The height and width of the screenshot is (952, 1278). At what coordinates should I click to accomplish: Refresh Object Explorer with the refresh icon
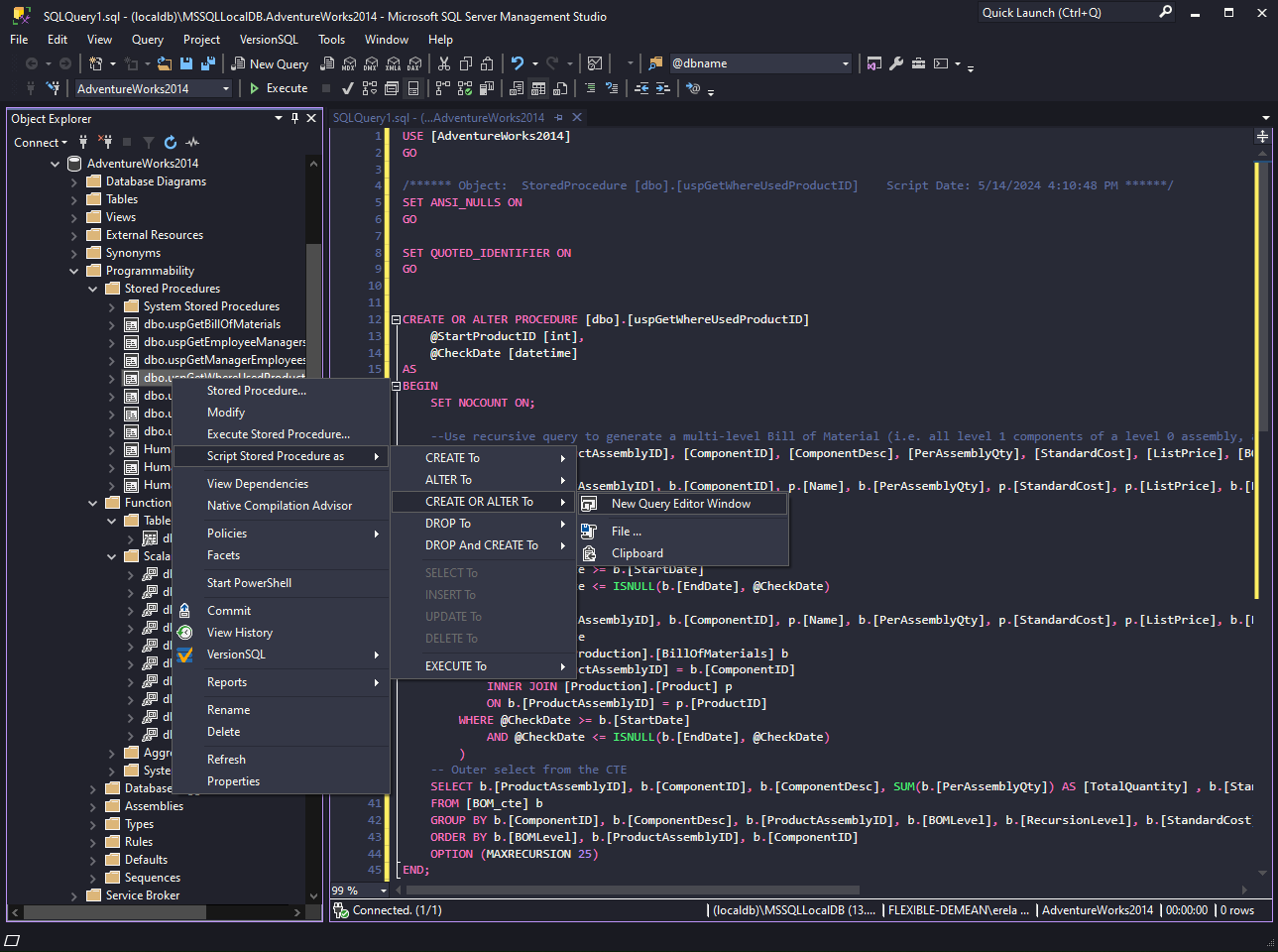[x=171, y=143]
